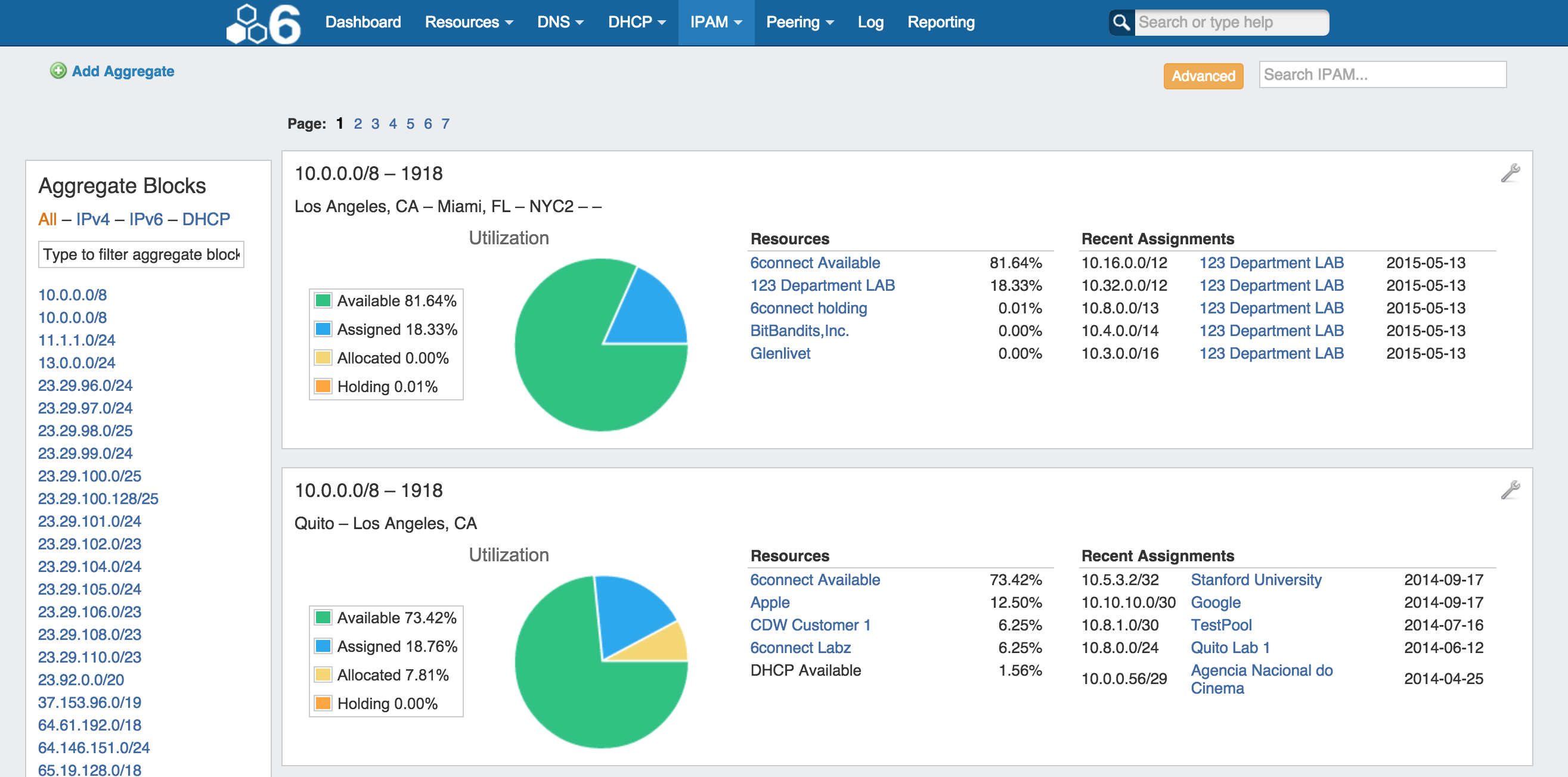The width and height of the screenshot is (1568, 777).
Task: Select the IPv4 aggregate filter
Action: pos(92,219)
